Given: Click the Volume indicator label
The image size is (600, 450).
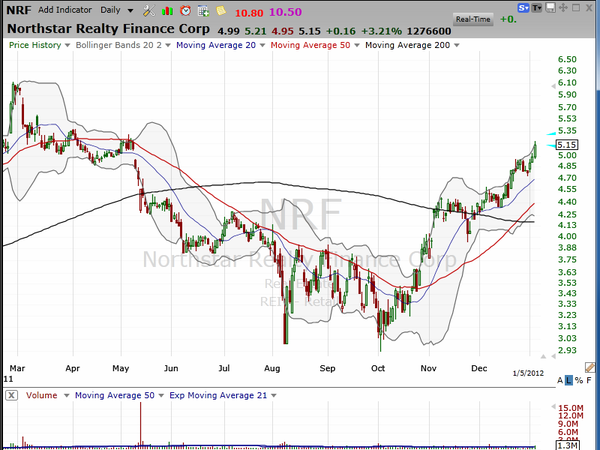Looking at the screenshot, I should [x=41, y=395].
